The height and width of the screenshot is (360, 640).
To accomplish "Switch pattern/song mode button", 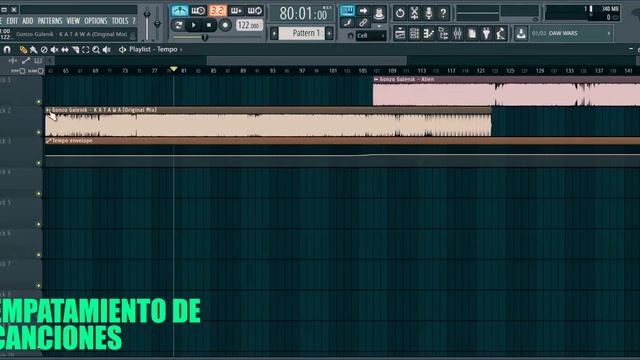I will pyautogui.click(x=178, y=25).
